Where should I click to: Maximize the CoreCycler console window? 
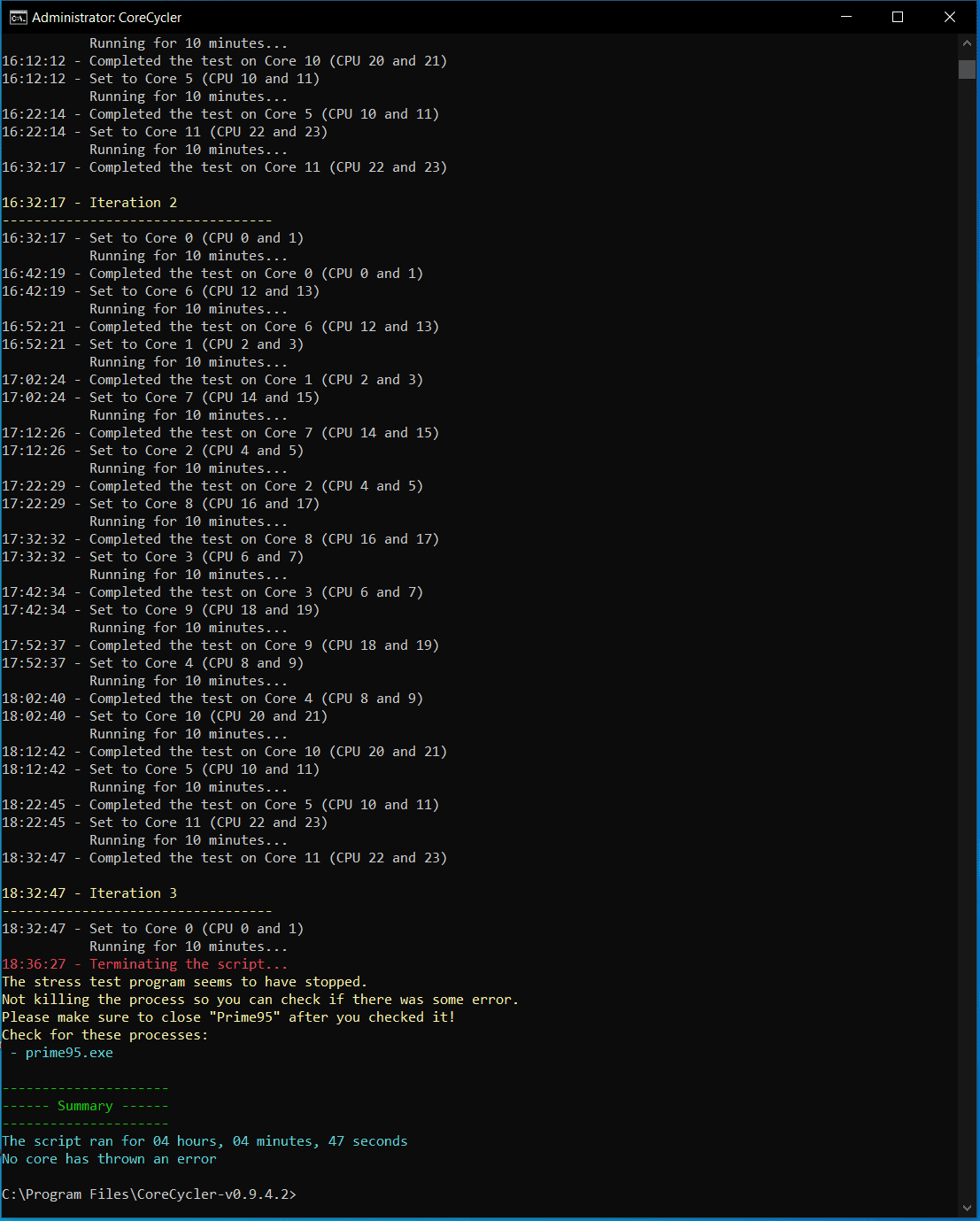(898, 17)
